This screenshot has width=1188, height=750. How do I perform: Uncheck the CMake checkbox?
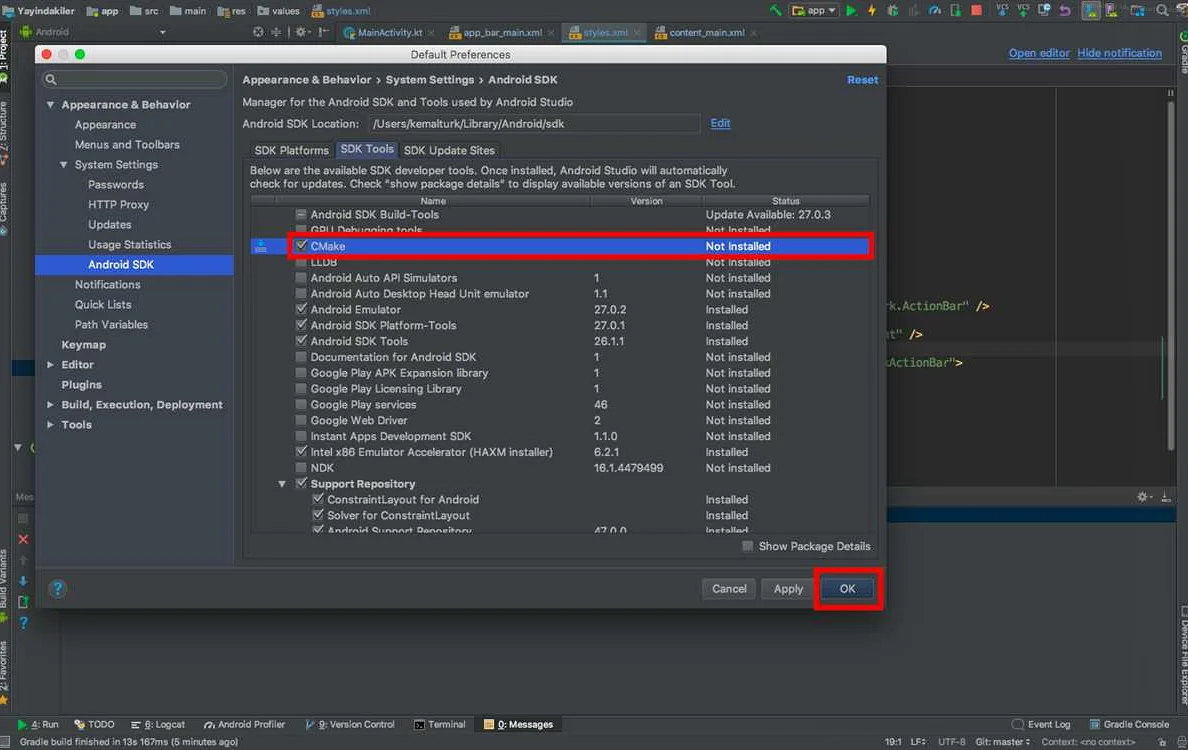301,246
